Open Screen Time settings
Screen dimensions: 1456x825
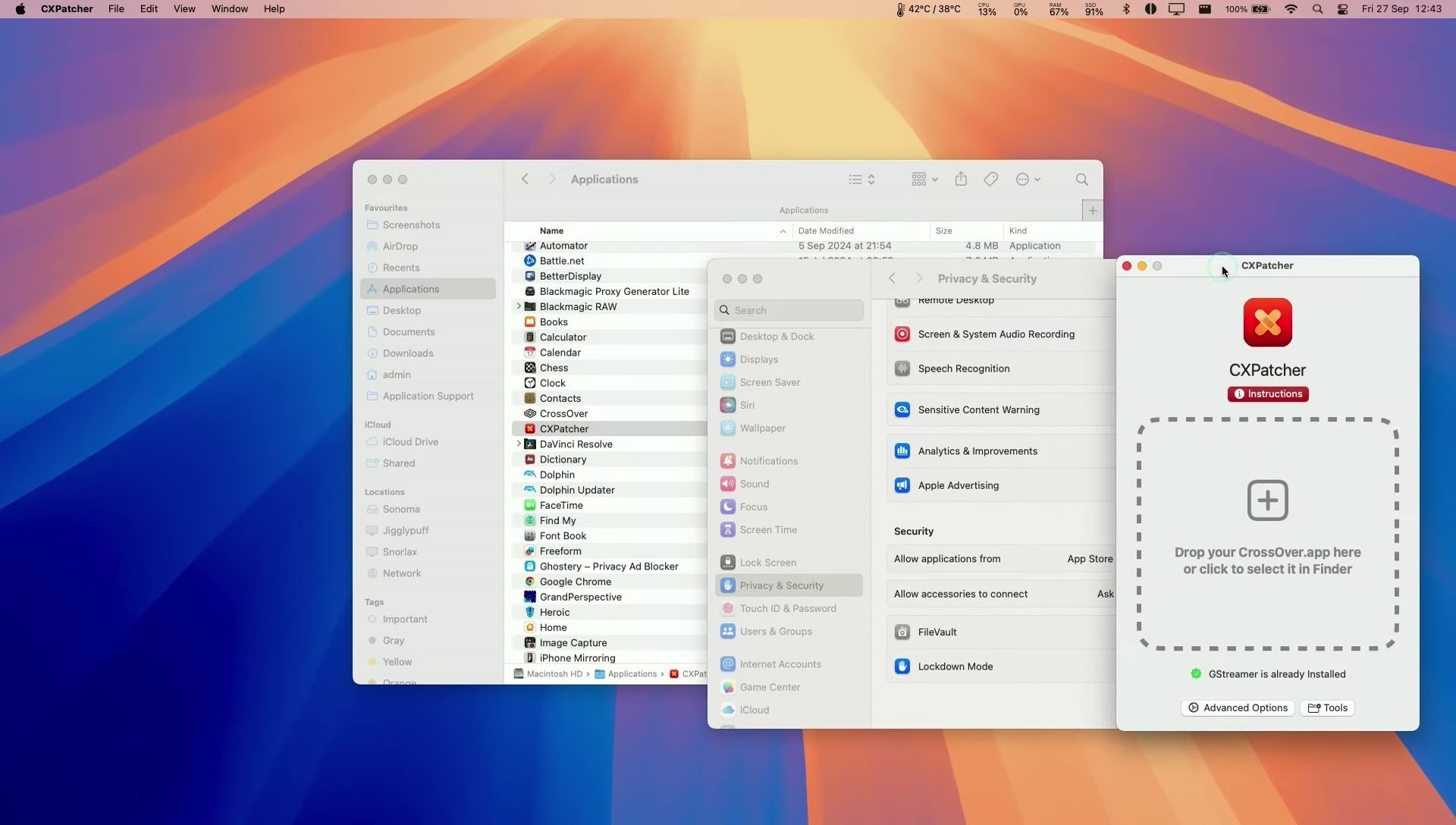click(x=789, y=530)
